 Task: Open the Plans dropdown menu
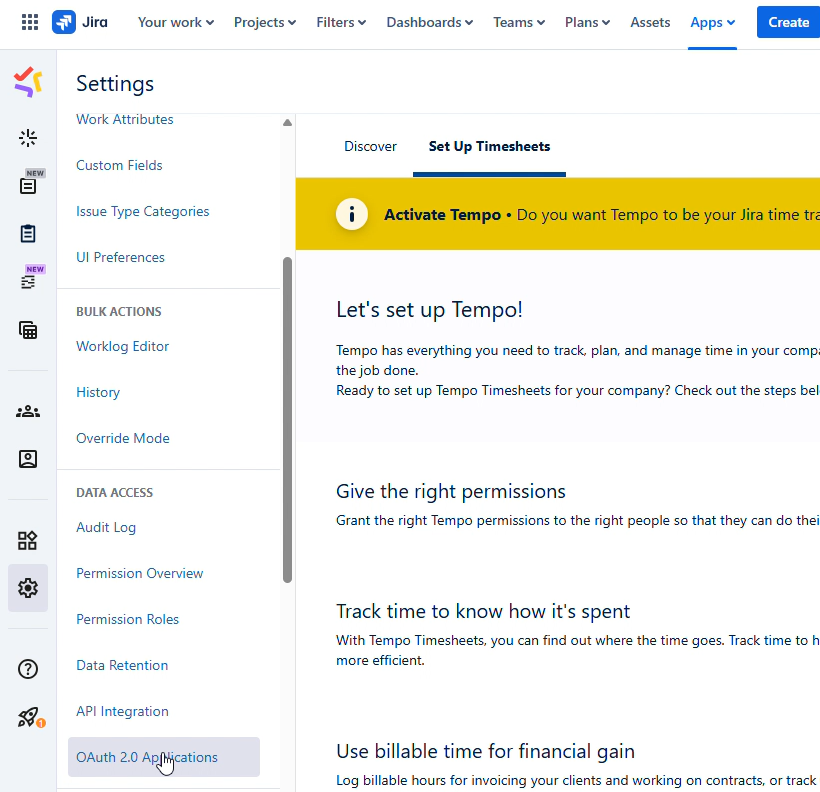(x=587, y=22)
